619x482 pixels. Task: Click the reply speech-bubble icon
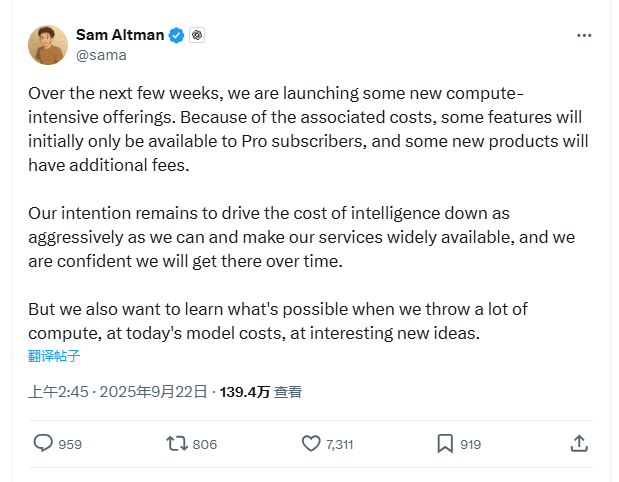(43, 444)
